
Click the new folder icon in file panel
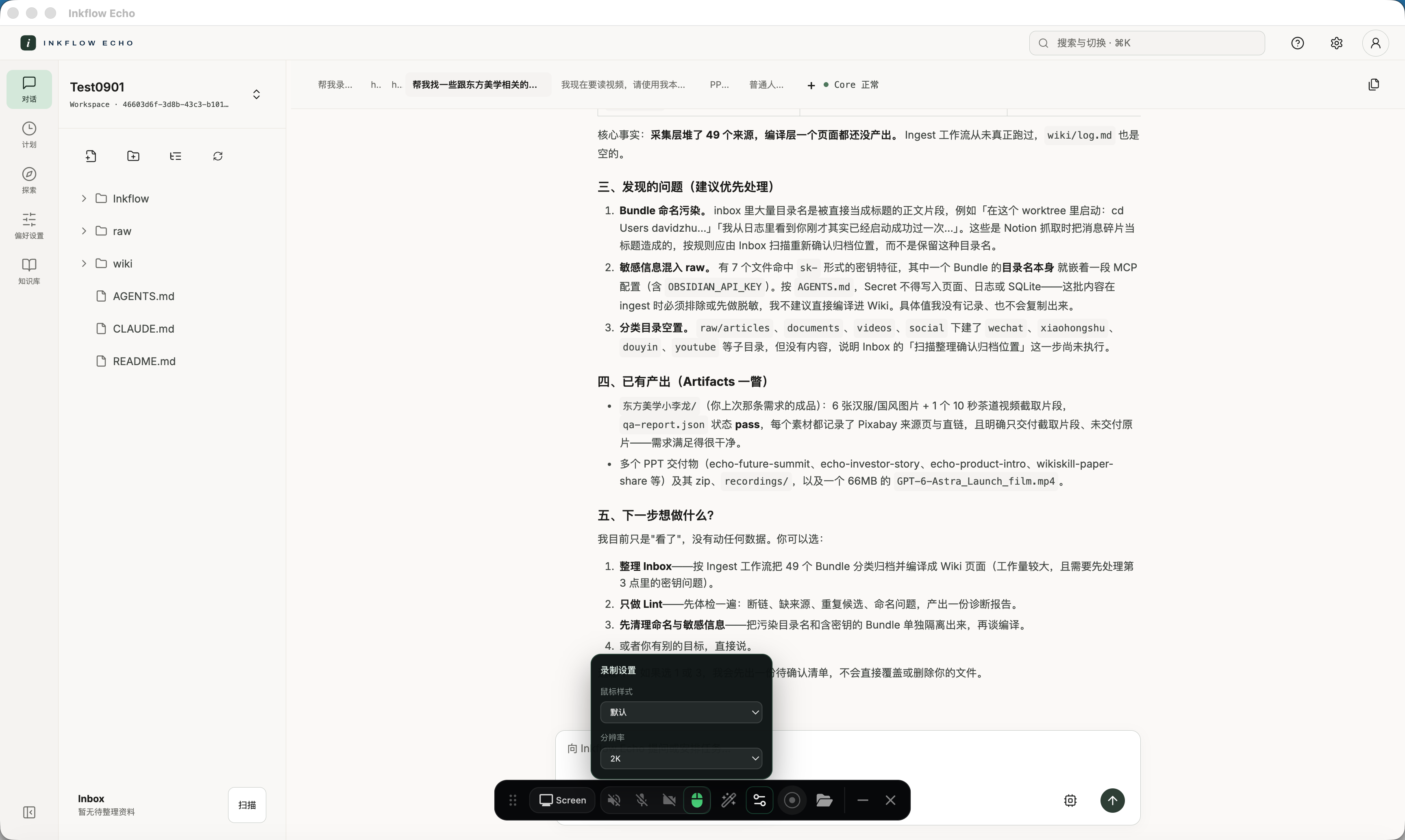click(x=133, y=156)
